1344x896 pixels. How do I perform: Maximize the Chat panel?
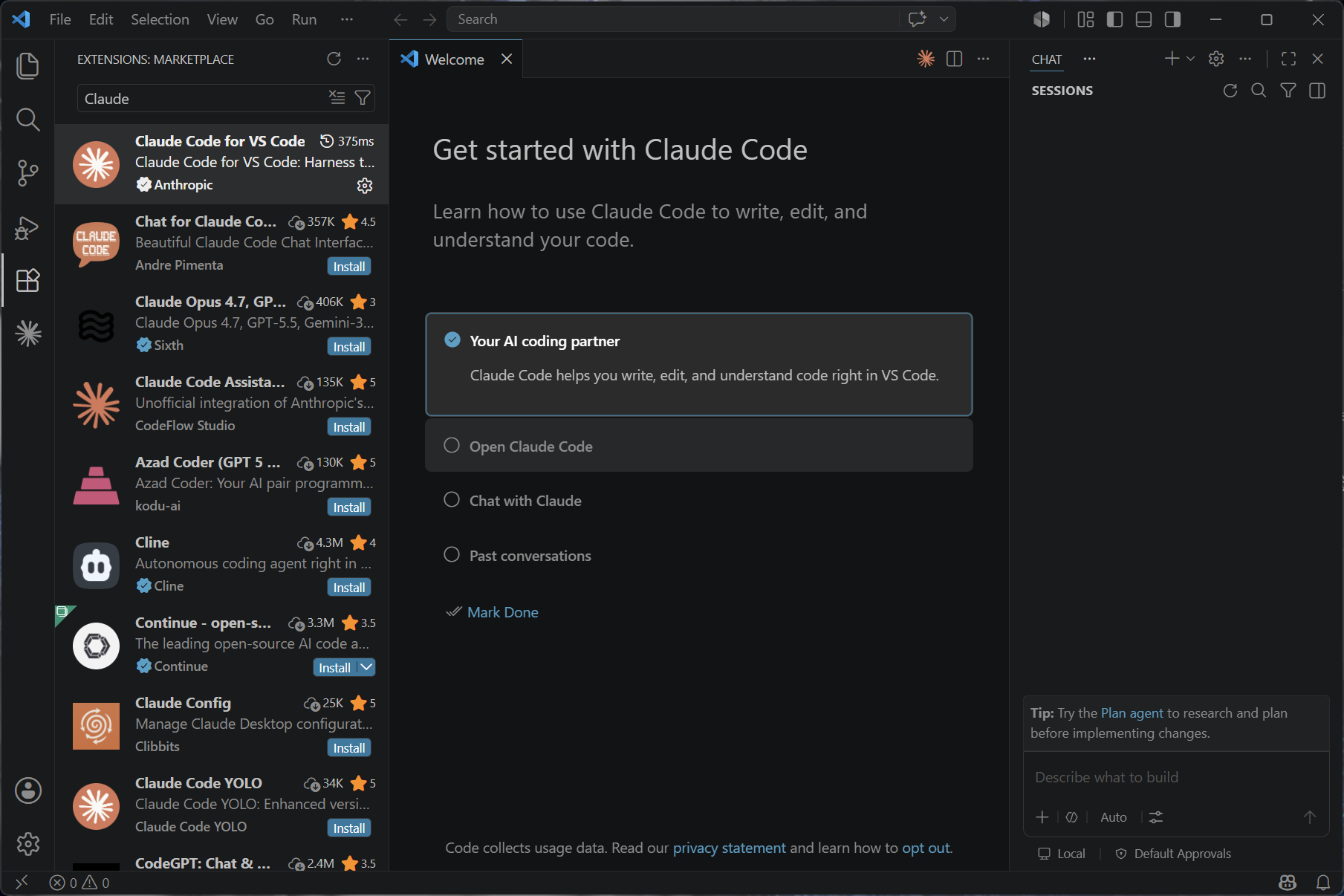coord(1289,59)
